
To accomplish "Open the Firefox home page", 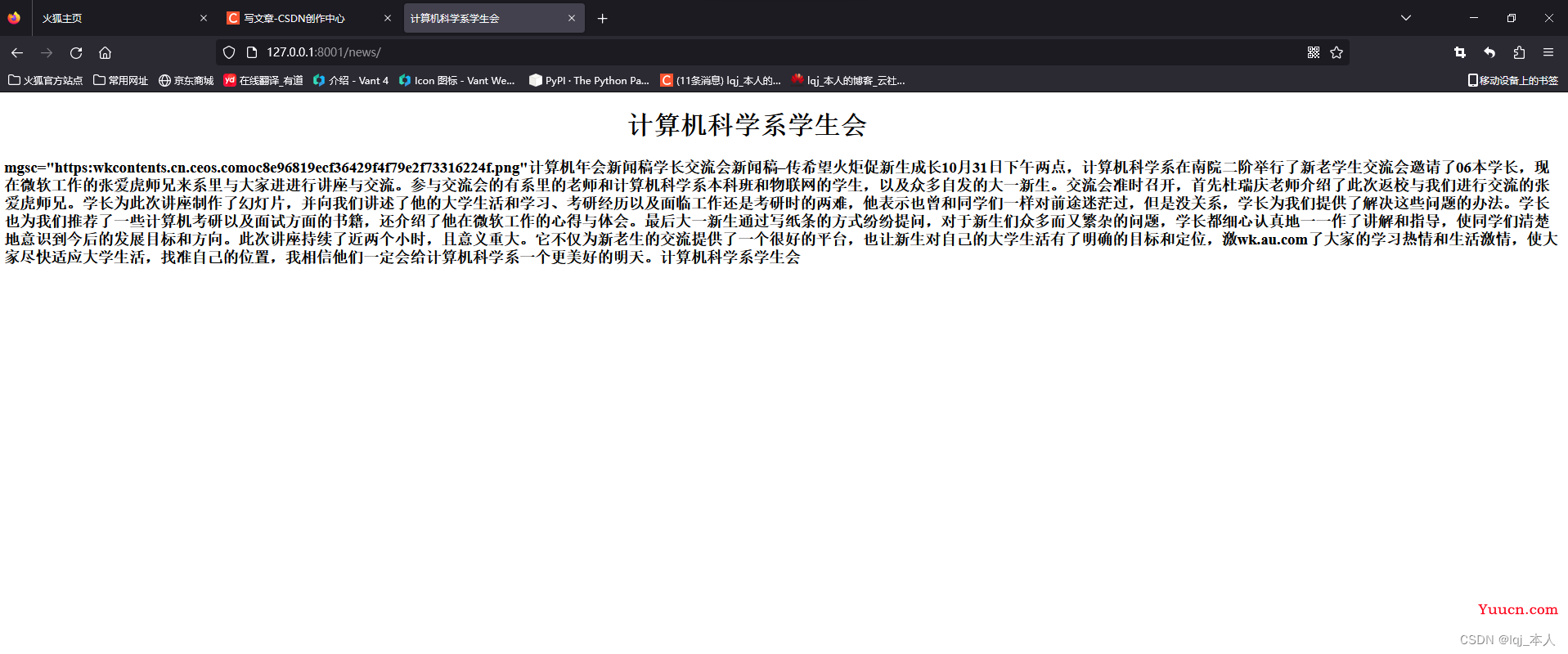I will (x=105, y=52).
